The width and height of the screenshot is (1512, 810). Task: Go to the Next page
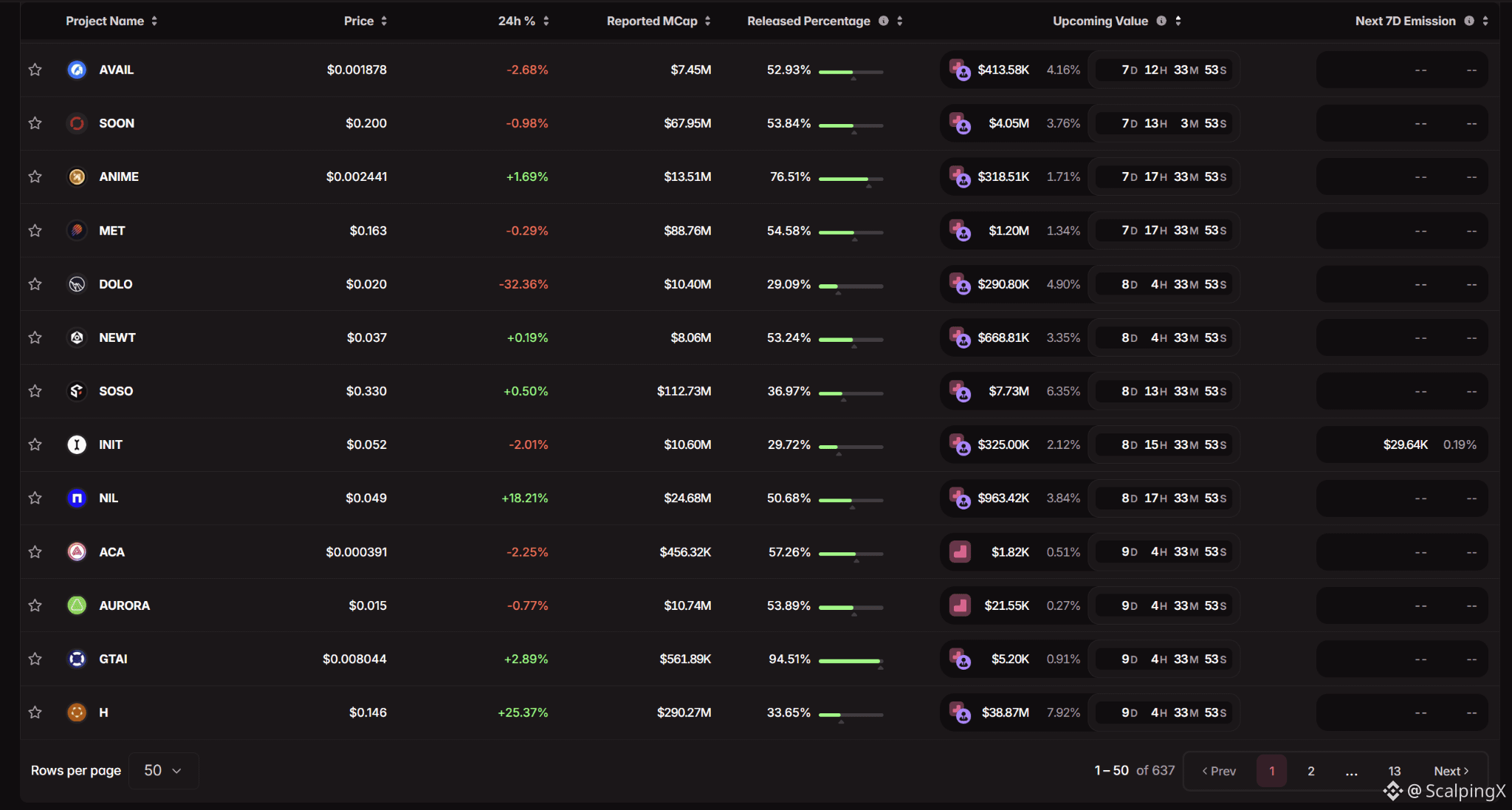tap(1451, 771)
